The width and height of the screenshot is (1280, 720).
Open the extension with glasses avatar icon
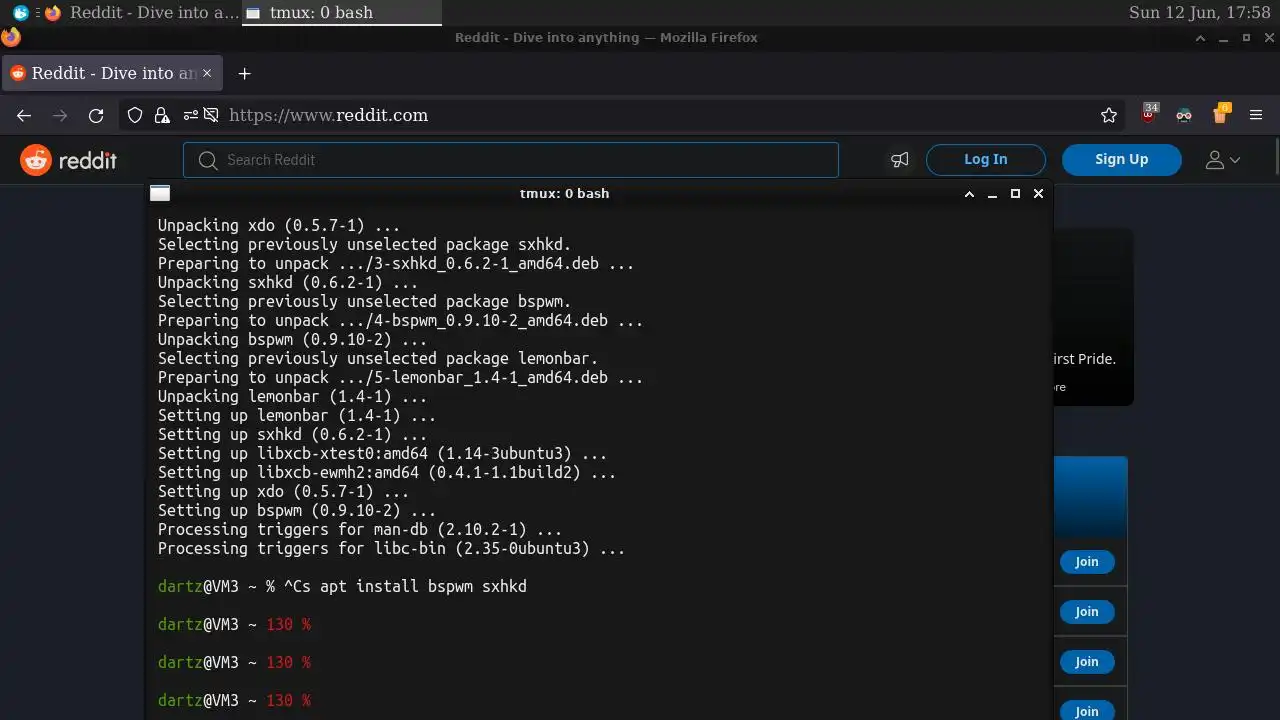point(1184,115)
